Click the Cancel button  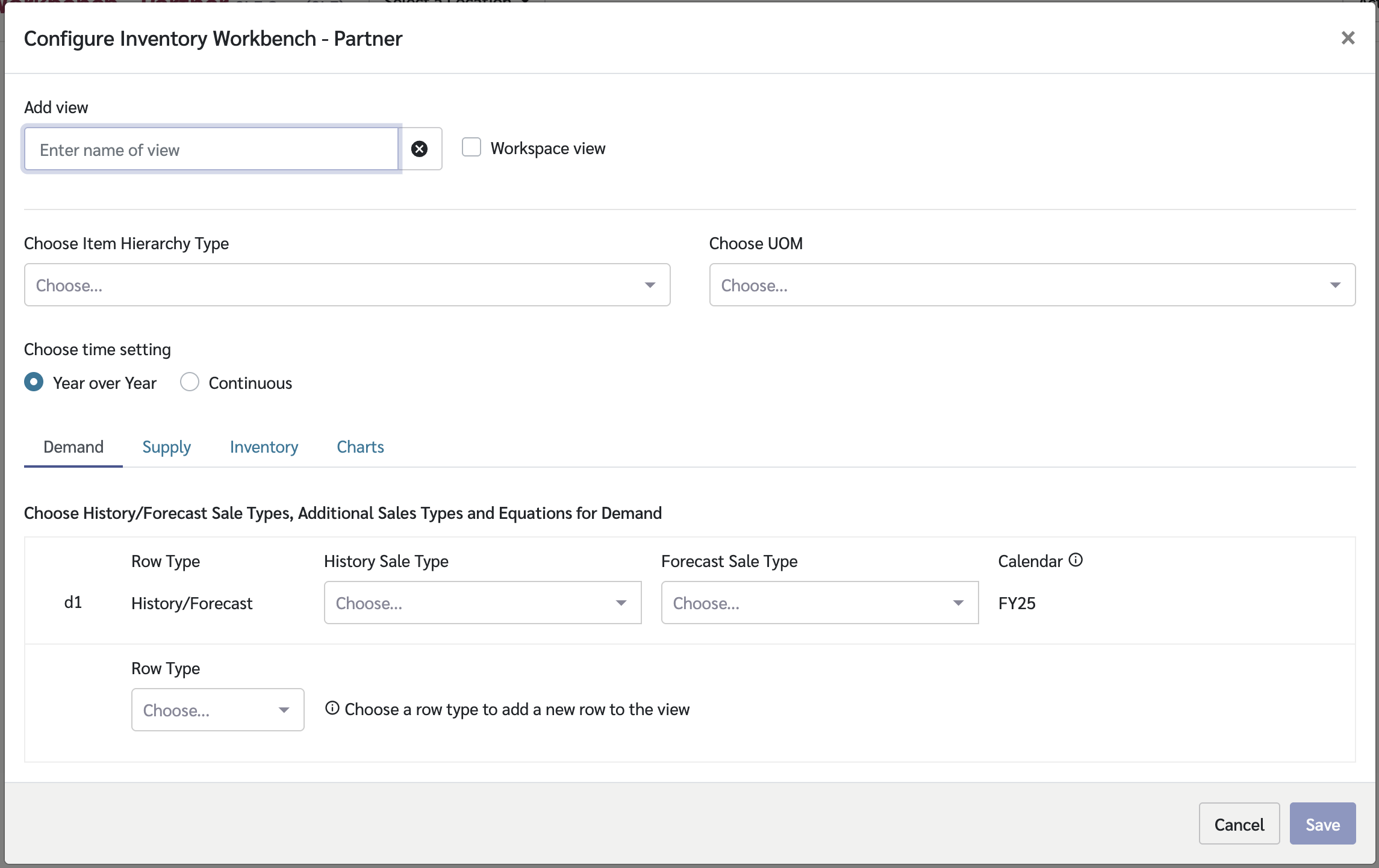(1239, 824)
